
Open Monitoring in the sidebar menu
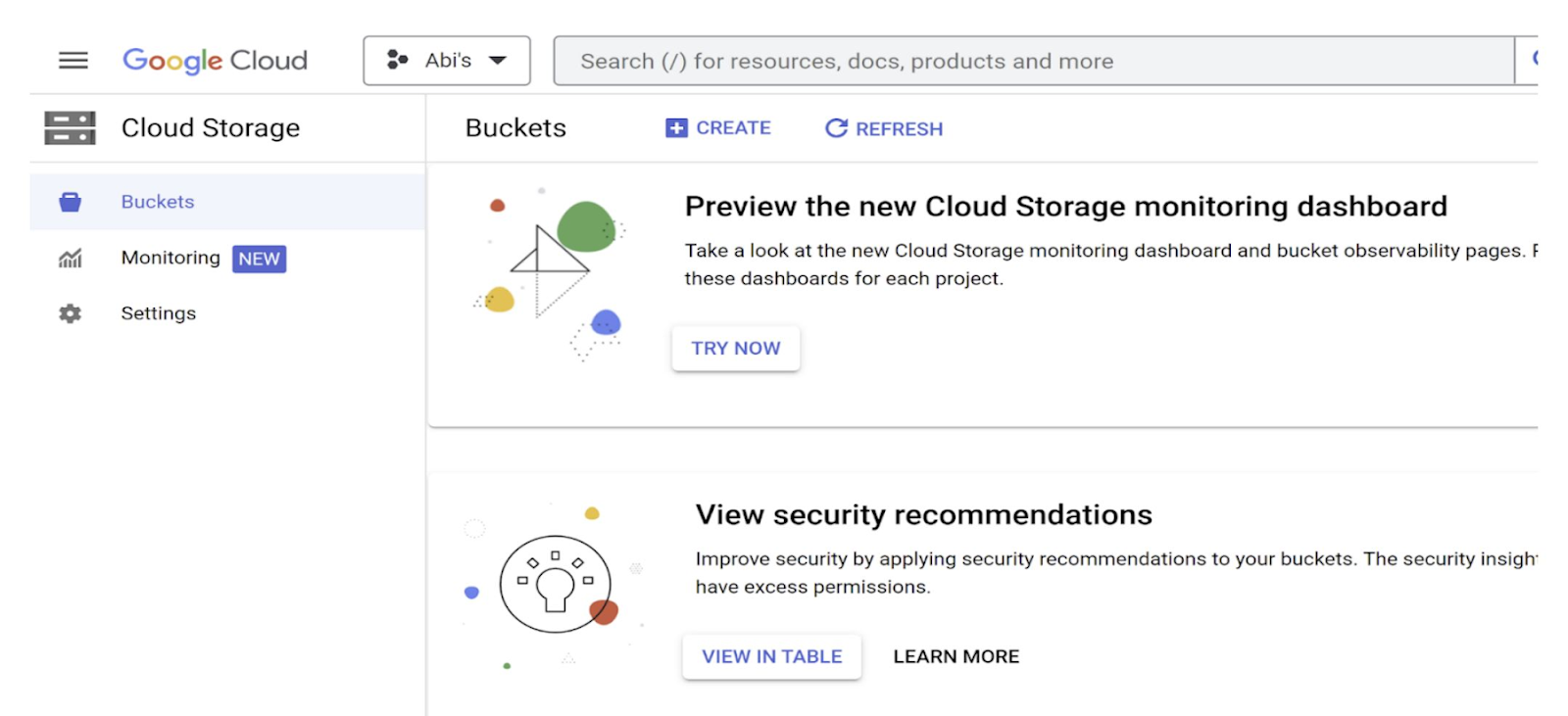tap(171, 258)
